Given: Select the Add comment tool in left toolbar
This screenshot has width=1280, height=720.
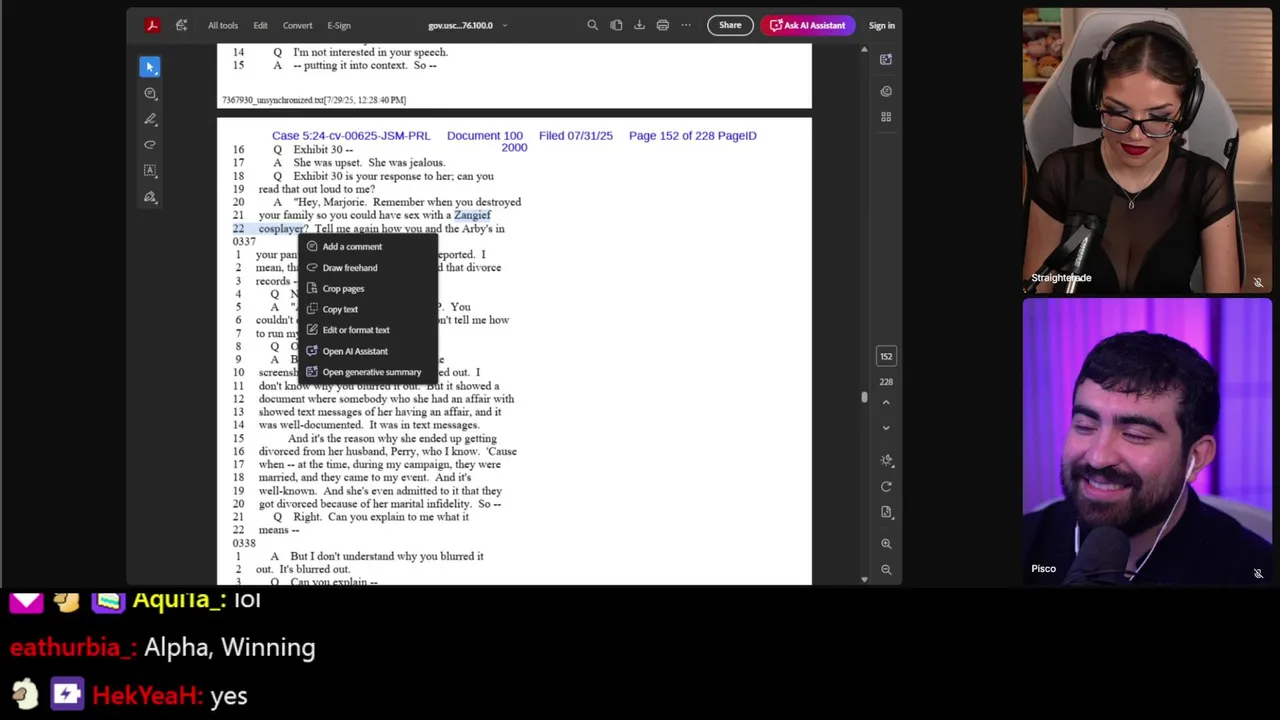Looking at the screenshot, I should (x=150, y=93).
